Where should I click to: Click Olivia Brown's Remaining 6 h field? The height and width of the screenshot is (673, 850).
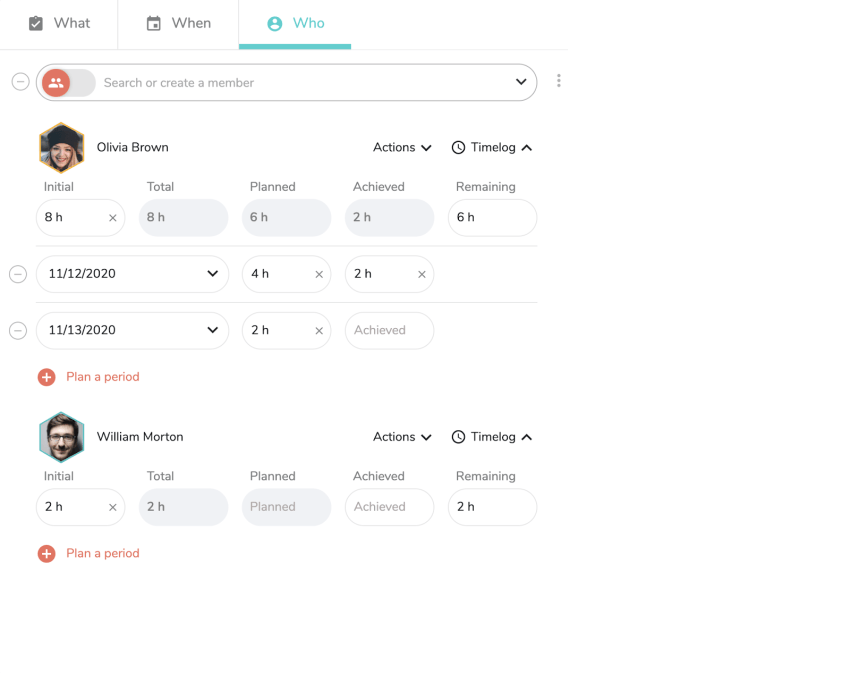[x=492, y=217]
